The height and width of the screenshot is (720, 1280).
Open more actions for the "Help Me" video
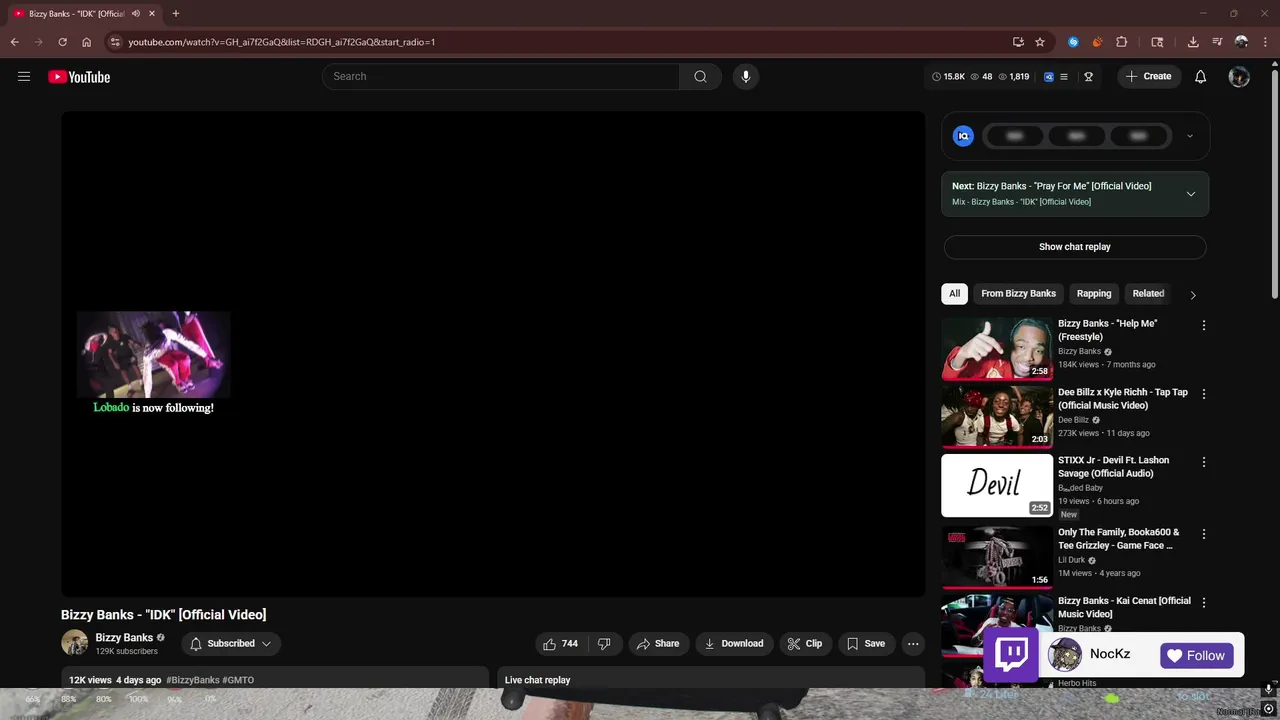coord(1203,325)
